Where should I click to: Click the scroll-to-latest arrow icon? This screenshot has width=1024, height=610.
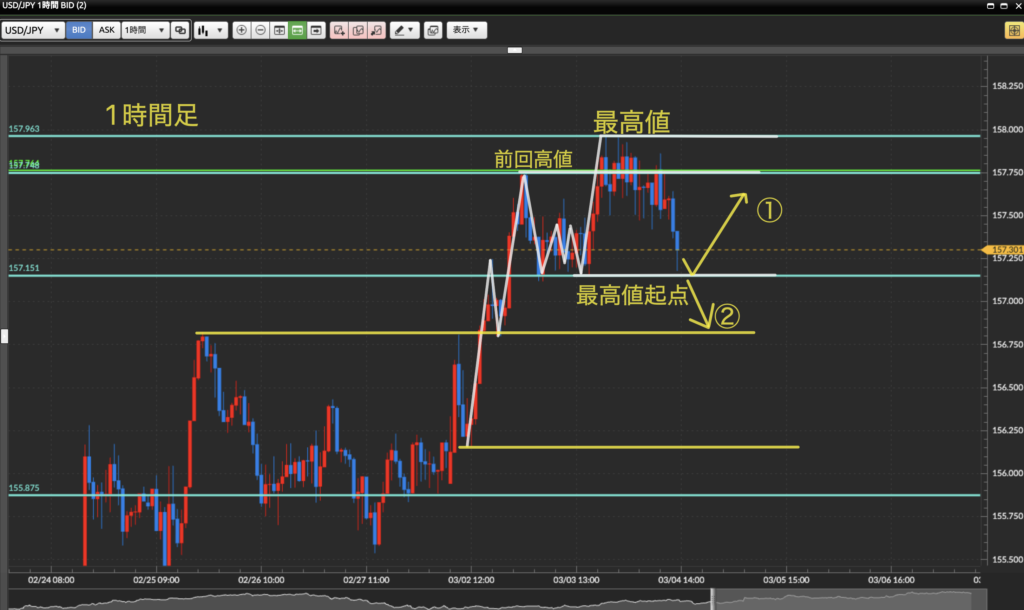[x=316, y=31]
